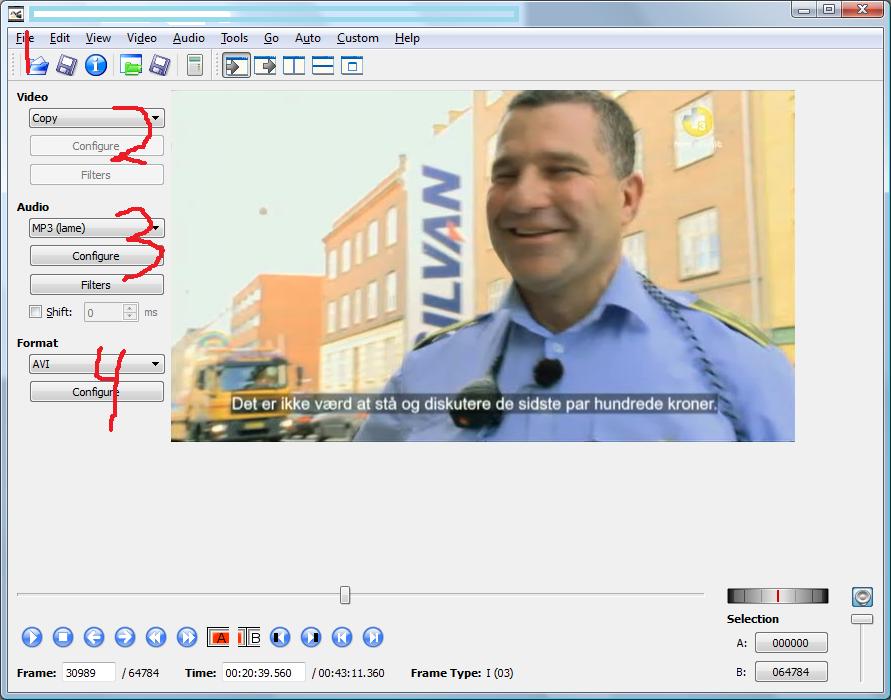Increase Shift value with up arrow
This screenshot has width=891, height=700.
tap(130, 308)
